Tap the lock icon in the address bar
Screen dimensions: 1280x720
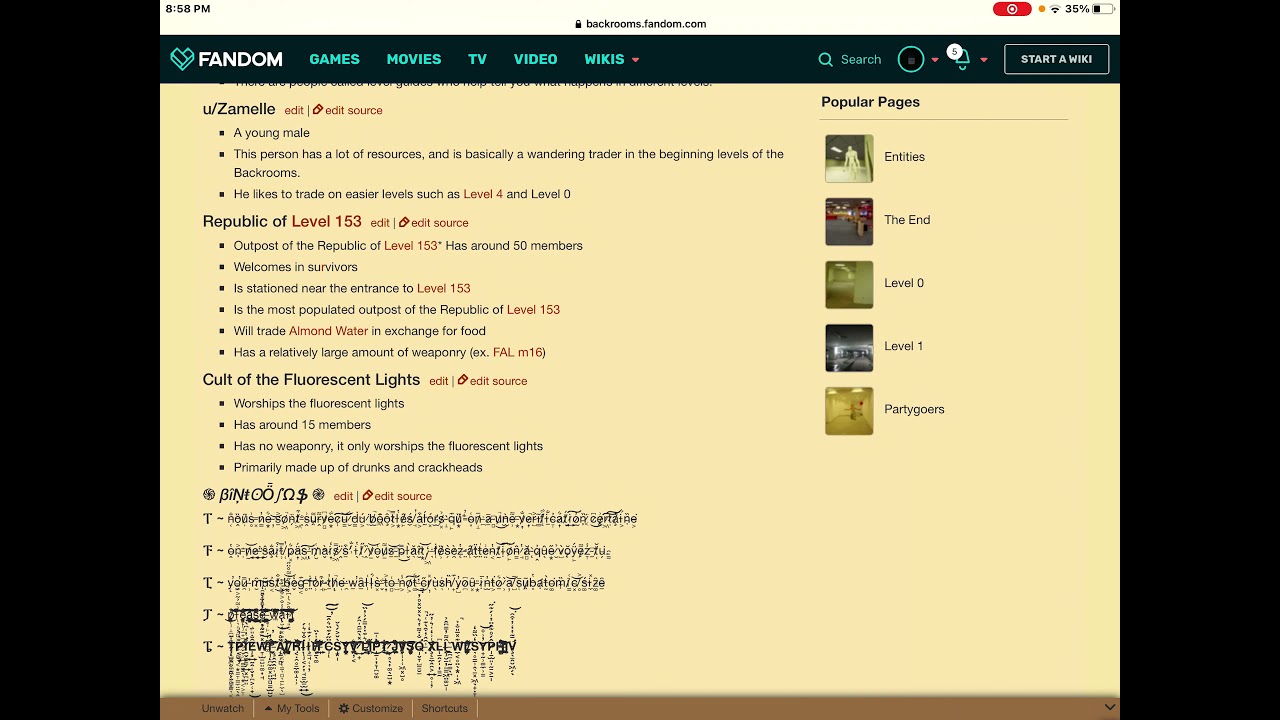579,24
